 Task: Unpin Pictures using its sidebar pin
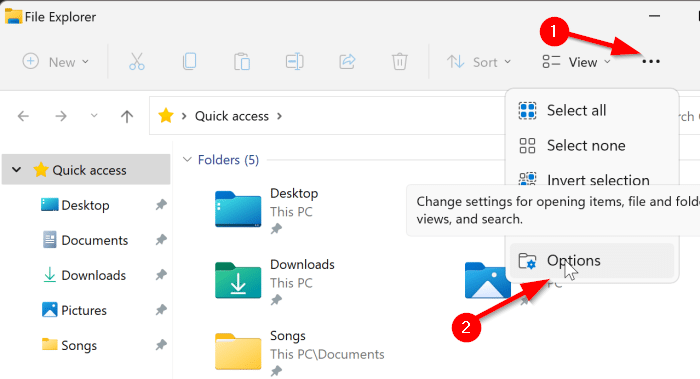[x=161, y=310]
